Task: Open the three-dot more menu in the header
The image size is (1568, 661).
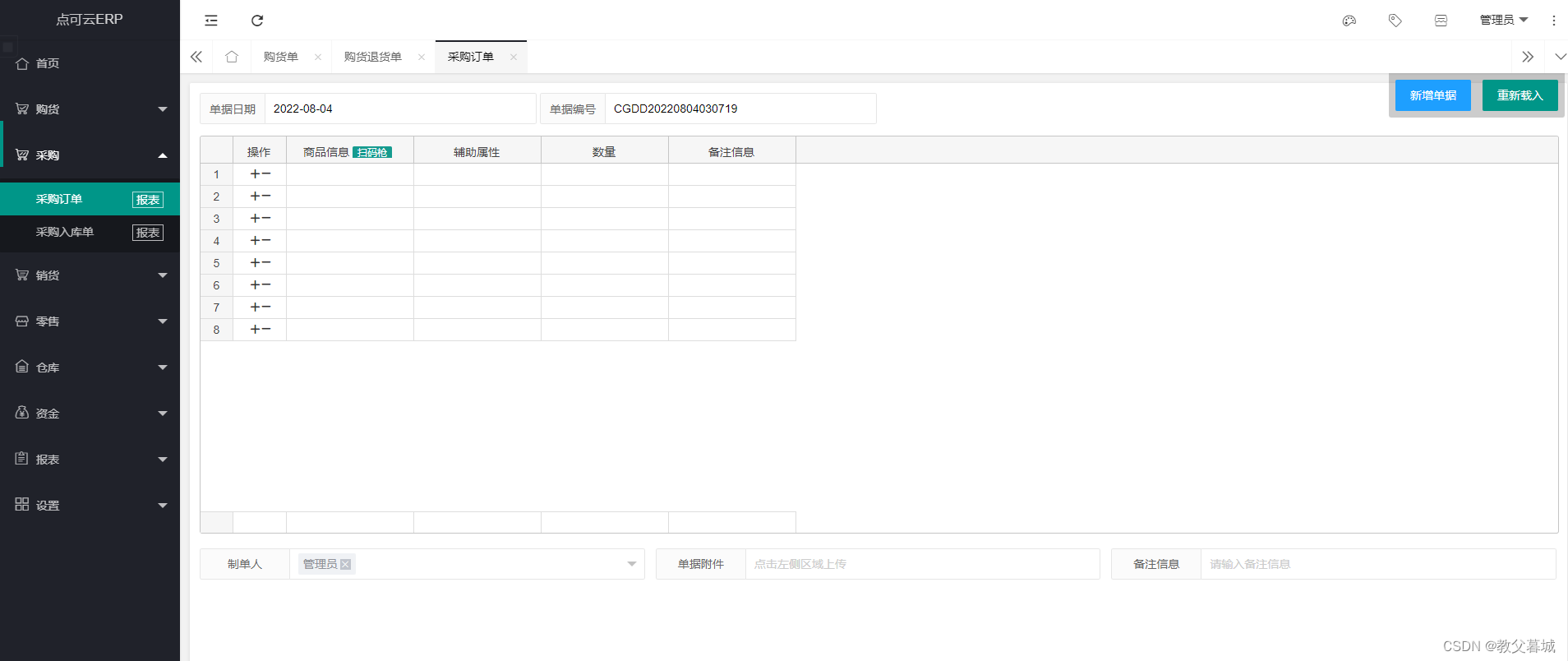Action: click(x=1554, y=21)
